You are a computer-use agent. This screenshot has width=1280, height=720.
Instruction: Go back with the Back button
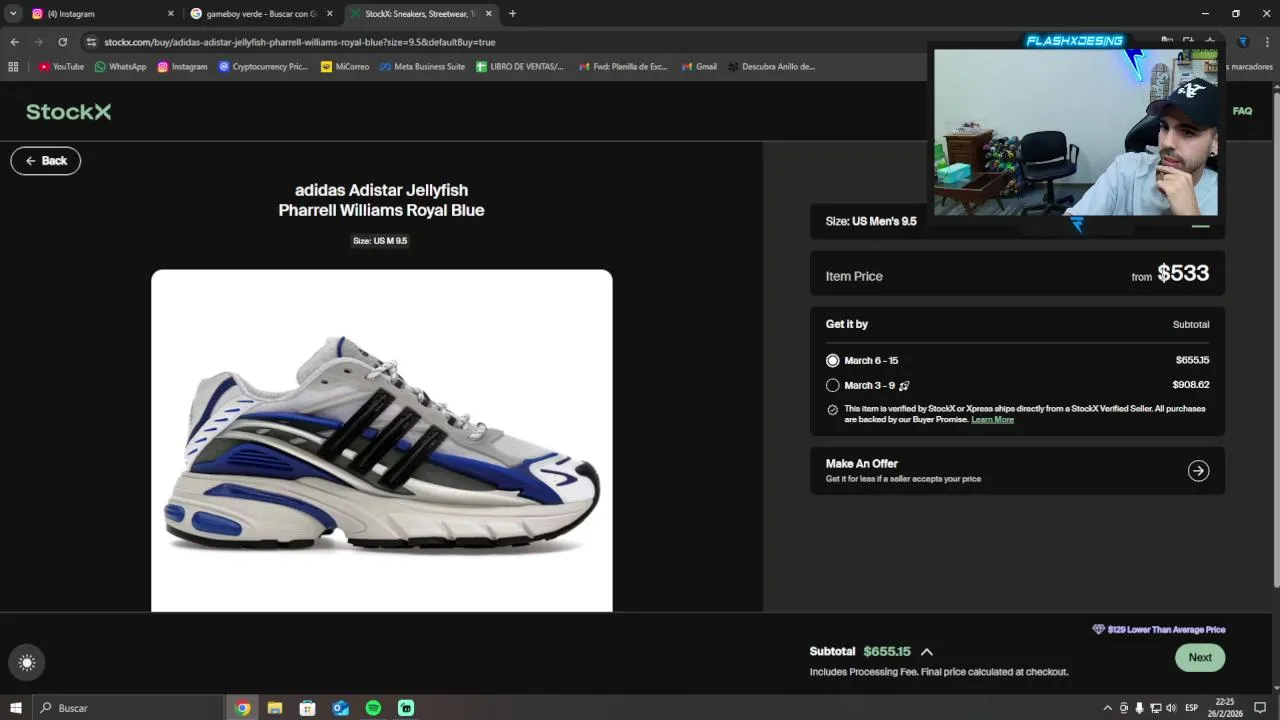pos(46,161)
